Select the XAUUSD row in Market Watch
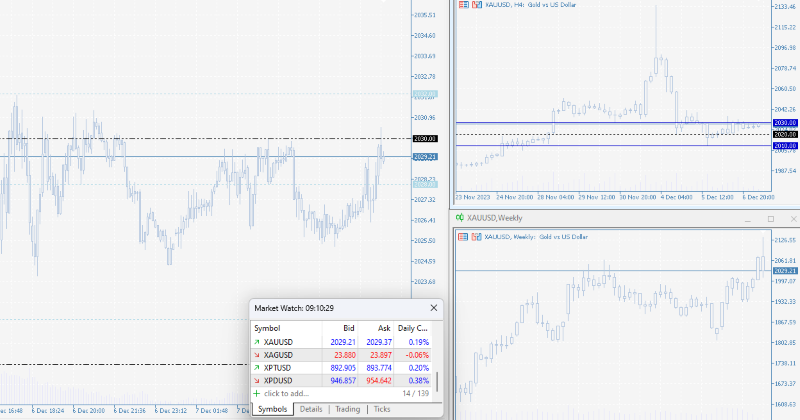 pyautogui.click(x=341, y=342)
